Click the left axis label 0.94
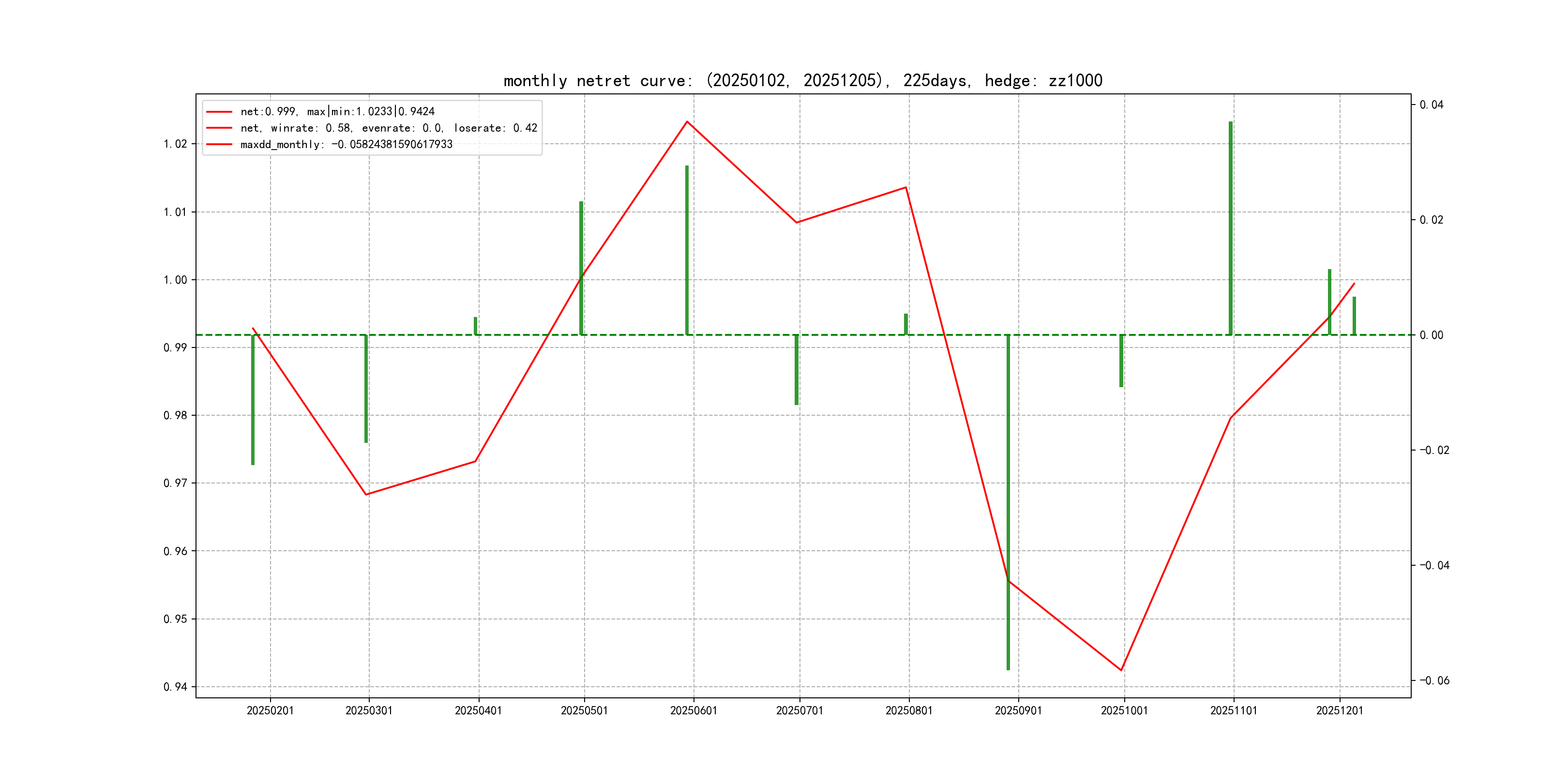Viewport: 1568px width, 784px height. 175,687
